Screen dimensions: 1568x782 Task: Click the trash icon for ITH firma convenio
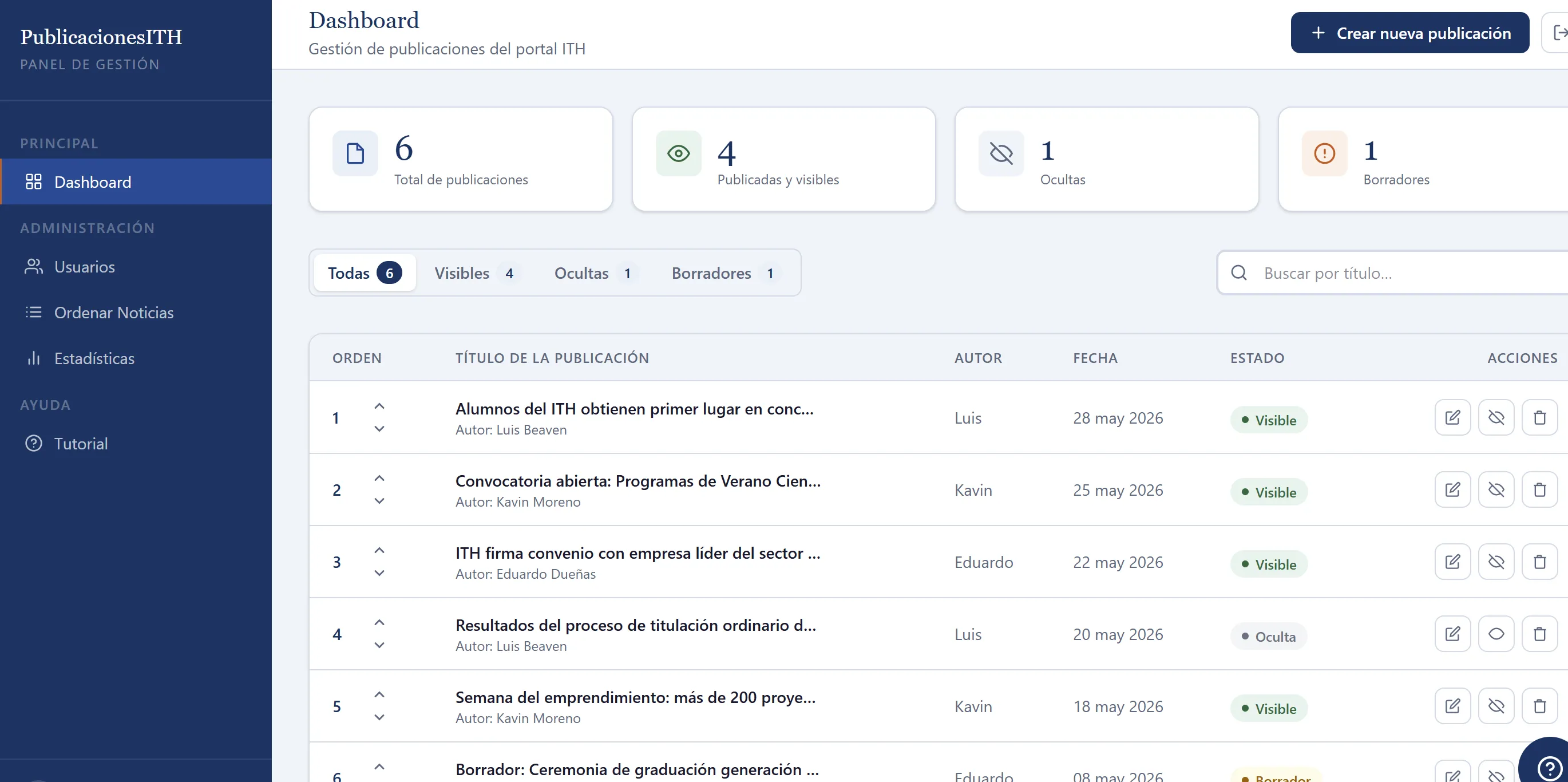(x=1539, y=562)
